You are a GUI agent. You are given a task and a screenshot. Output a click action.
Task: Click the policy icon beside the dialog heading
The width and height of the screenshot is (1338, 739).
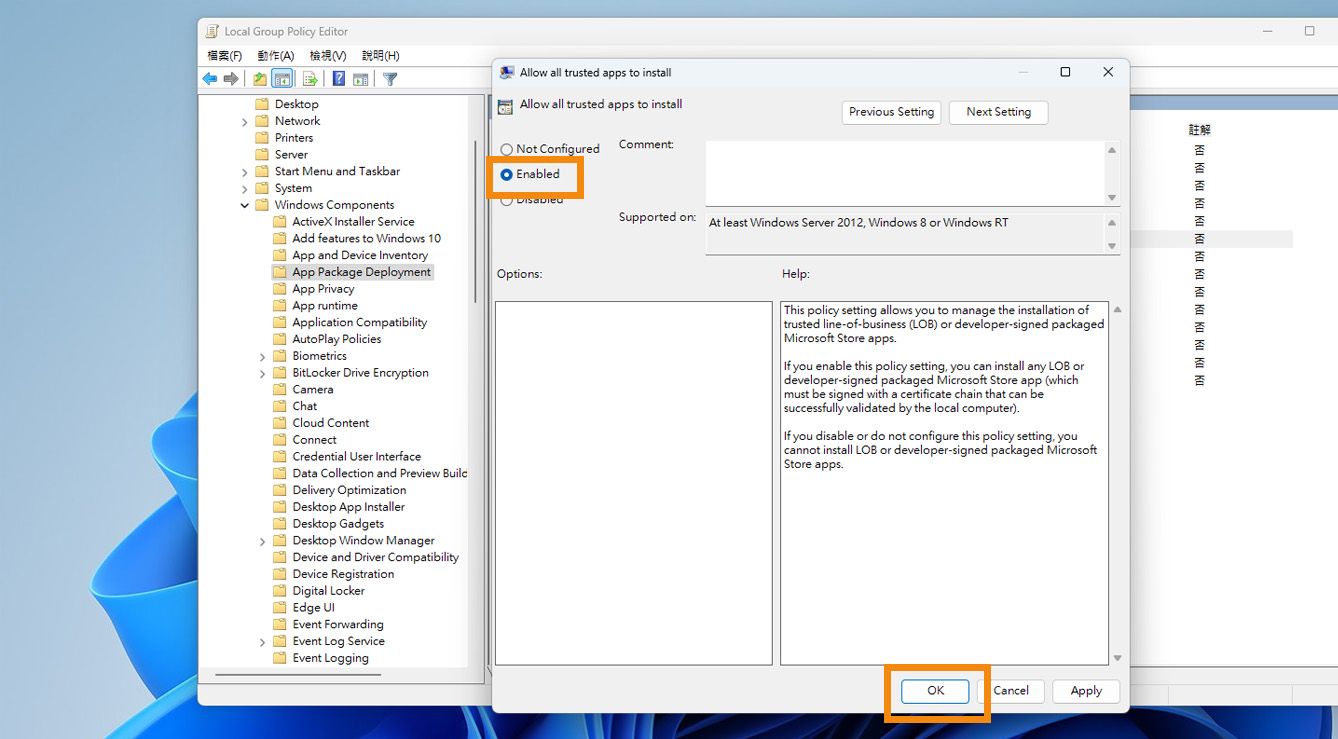tap(505, 106)
